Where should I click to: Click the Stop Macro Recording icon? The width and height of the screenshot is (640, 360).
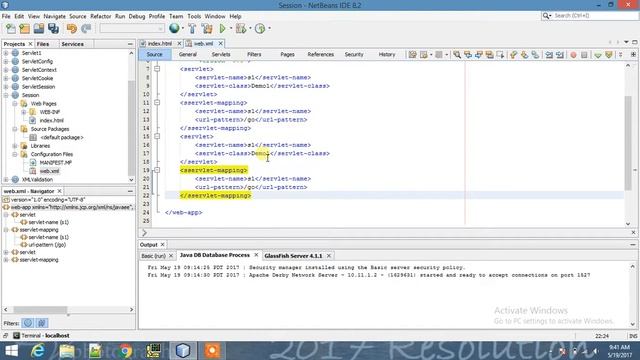point(584,55)
